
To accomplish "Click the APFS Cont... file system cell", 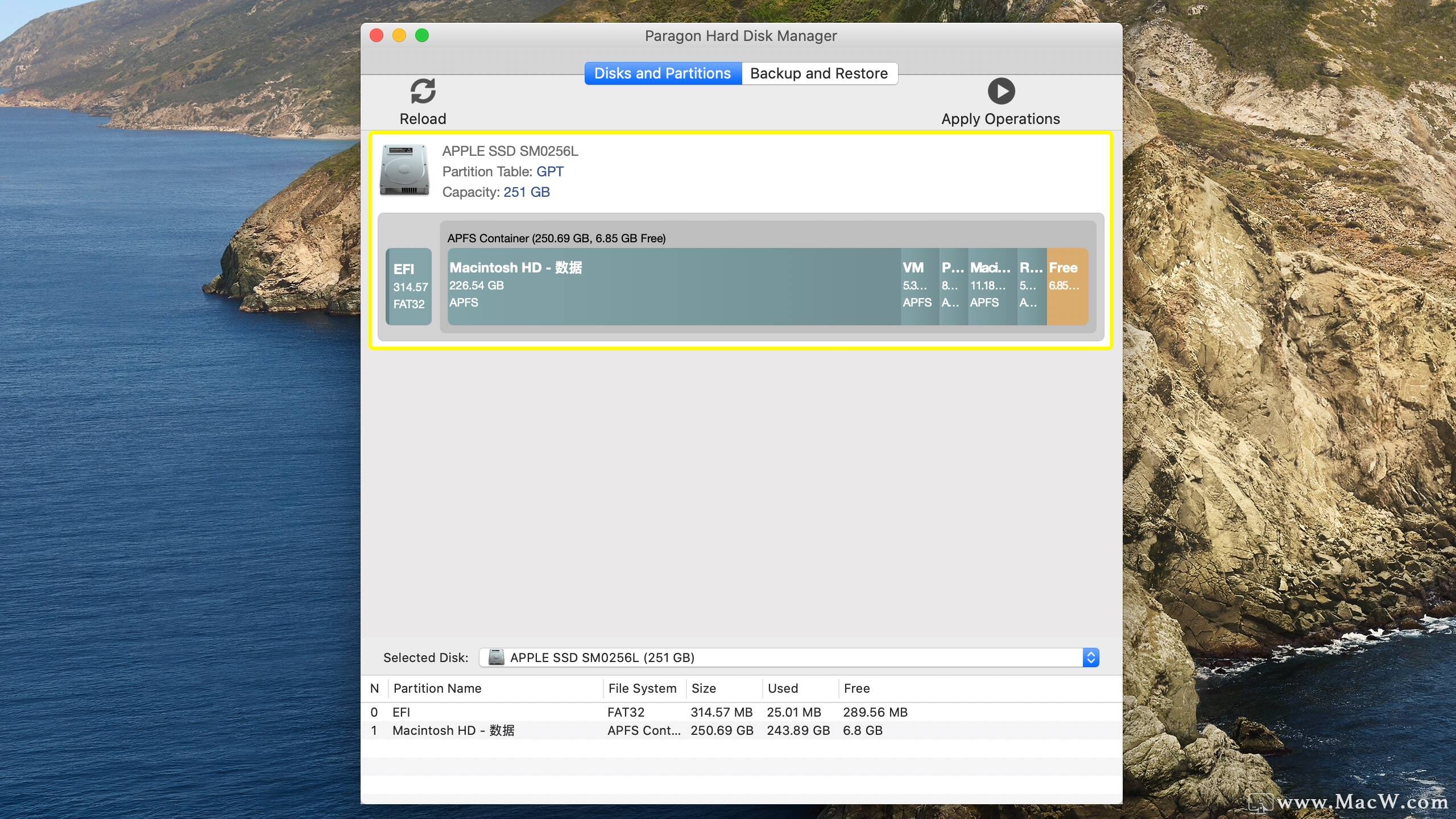I will click(x=644, y=730).
